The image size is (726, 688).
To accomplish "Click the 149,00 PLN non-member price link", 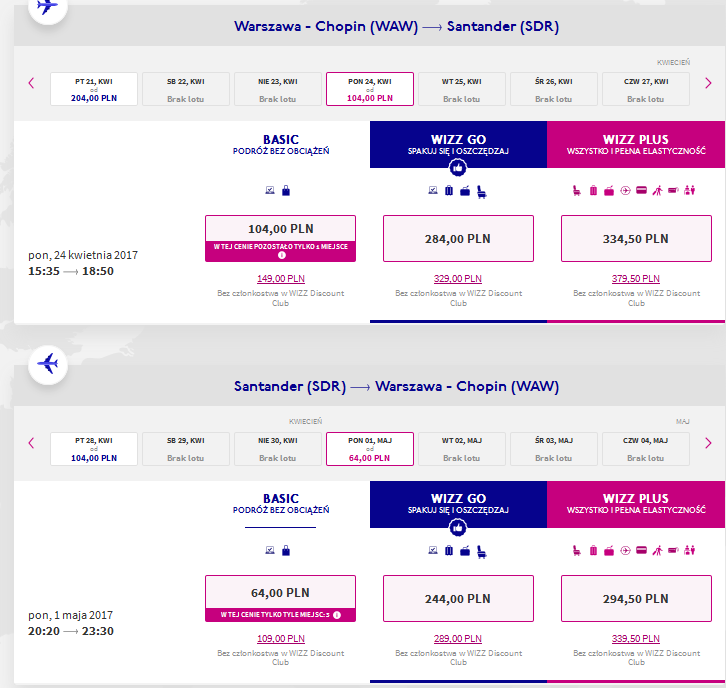I will coord(281,279).
